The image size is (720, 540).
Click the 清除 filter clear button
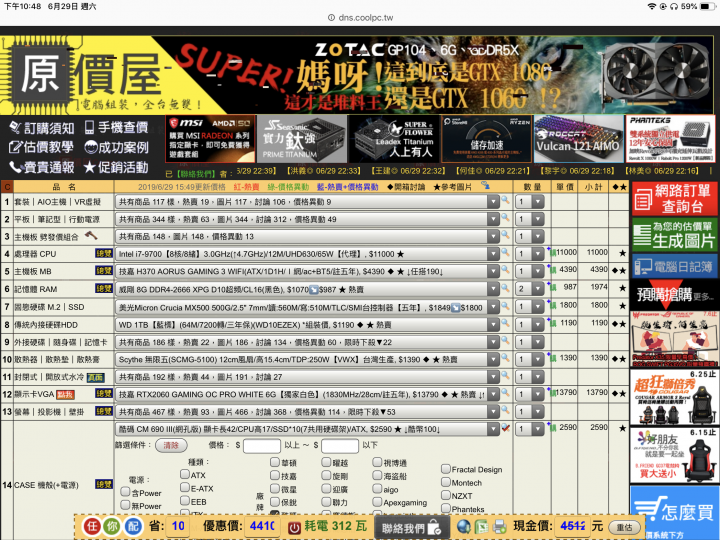pyautogui.click(x=171, y=445)
